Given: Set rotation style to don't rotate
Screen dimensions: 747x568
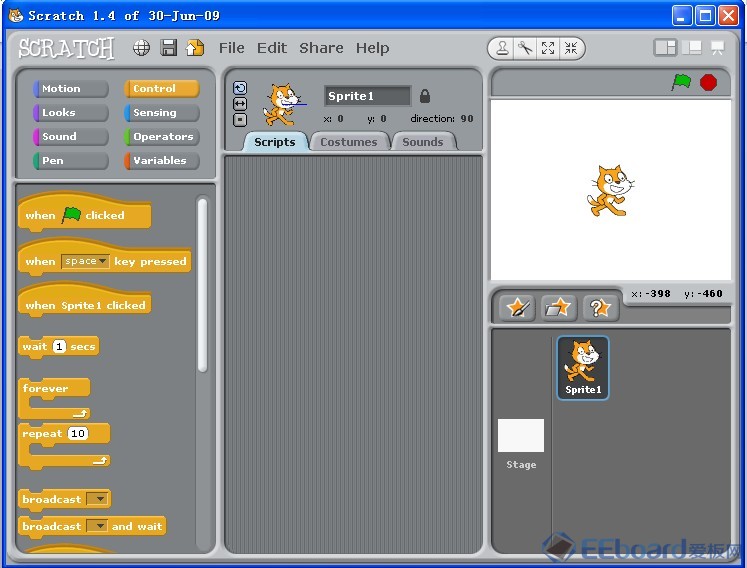Looking at the screenshot, I should [x=240, y=119].
